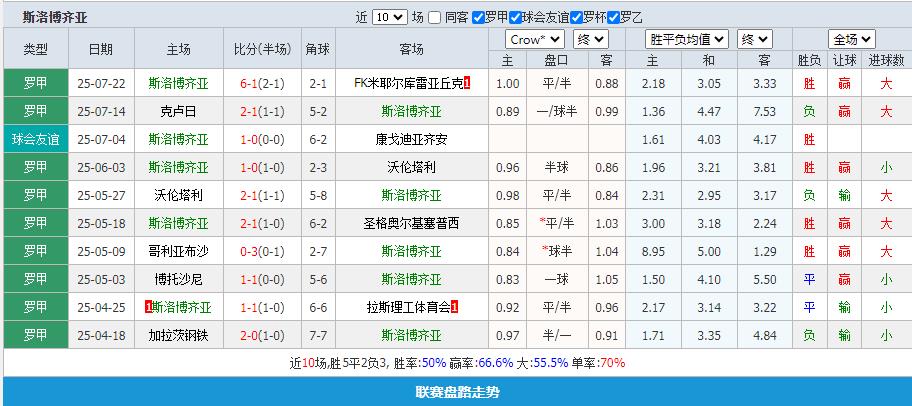Click red card badge before 斯洛博齐亚 on 25-04-25
The image size is (912, 406).
click(x=148, y=308)
